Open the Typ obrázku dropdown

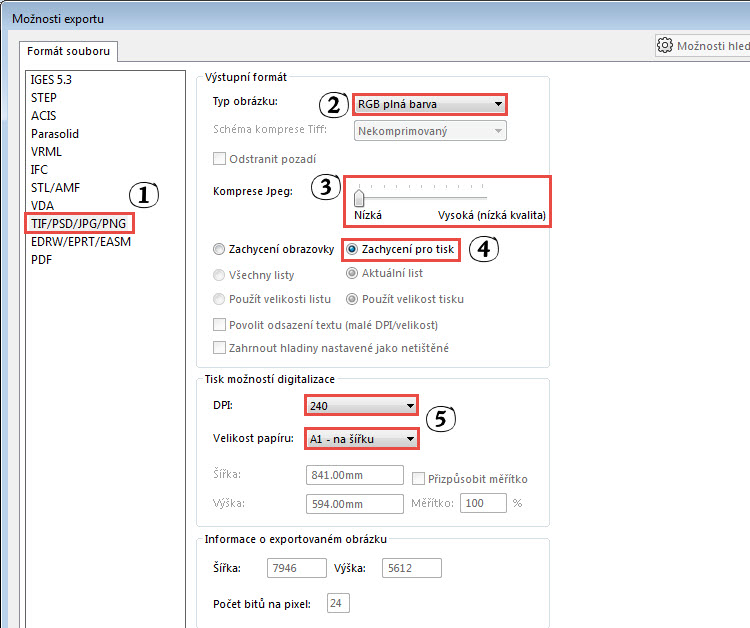click(x=430, y=103)
